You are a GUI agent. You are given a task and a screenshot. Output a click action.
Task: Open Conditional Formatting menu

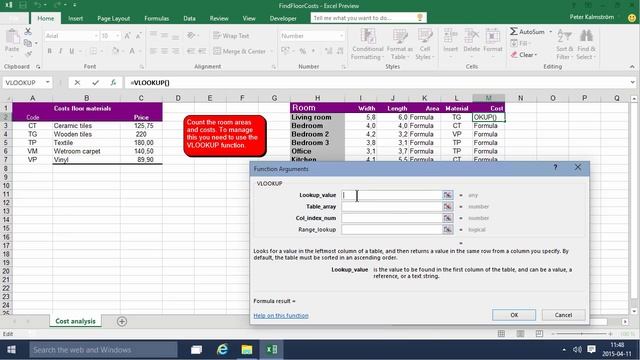click(x=367, y=44)
